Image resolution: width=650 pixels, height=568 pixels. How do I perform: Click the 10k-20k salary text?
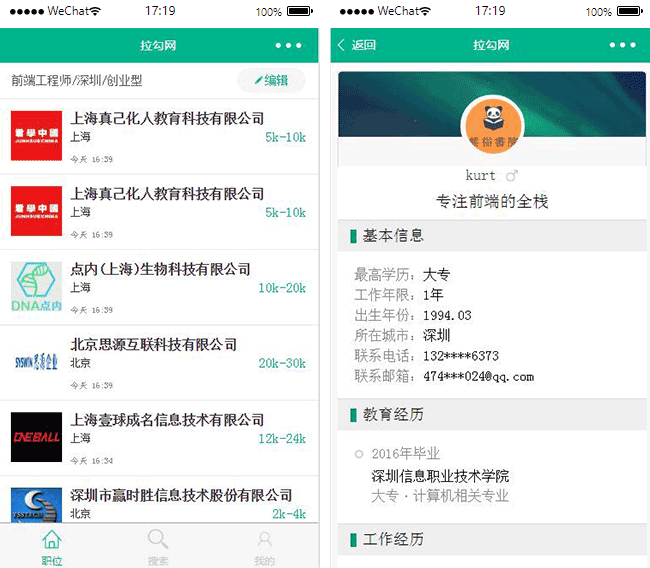click(x=282, y=288)
